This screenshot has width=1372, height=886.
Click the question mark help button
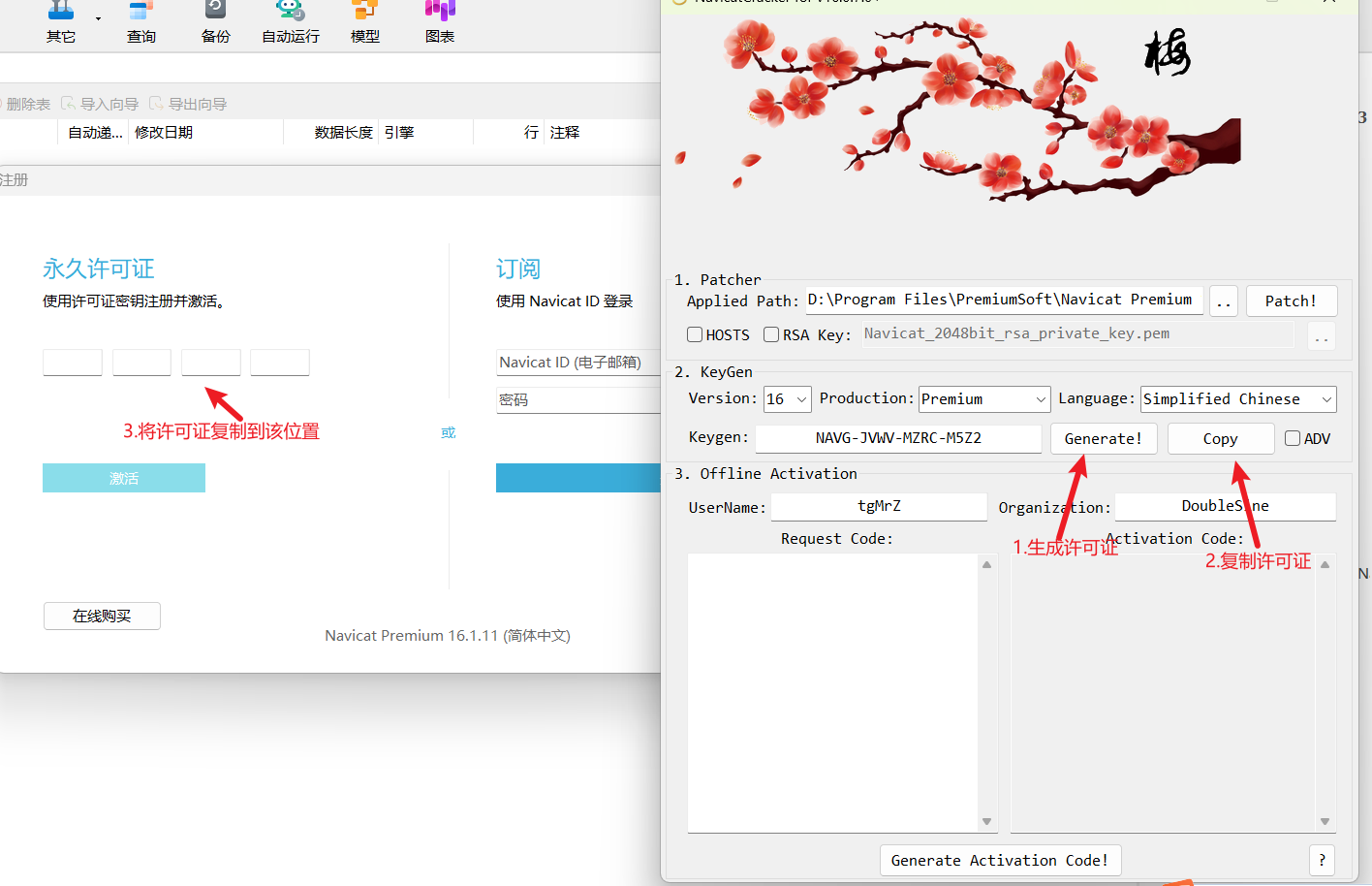1322,860
